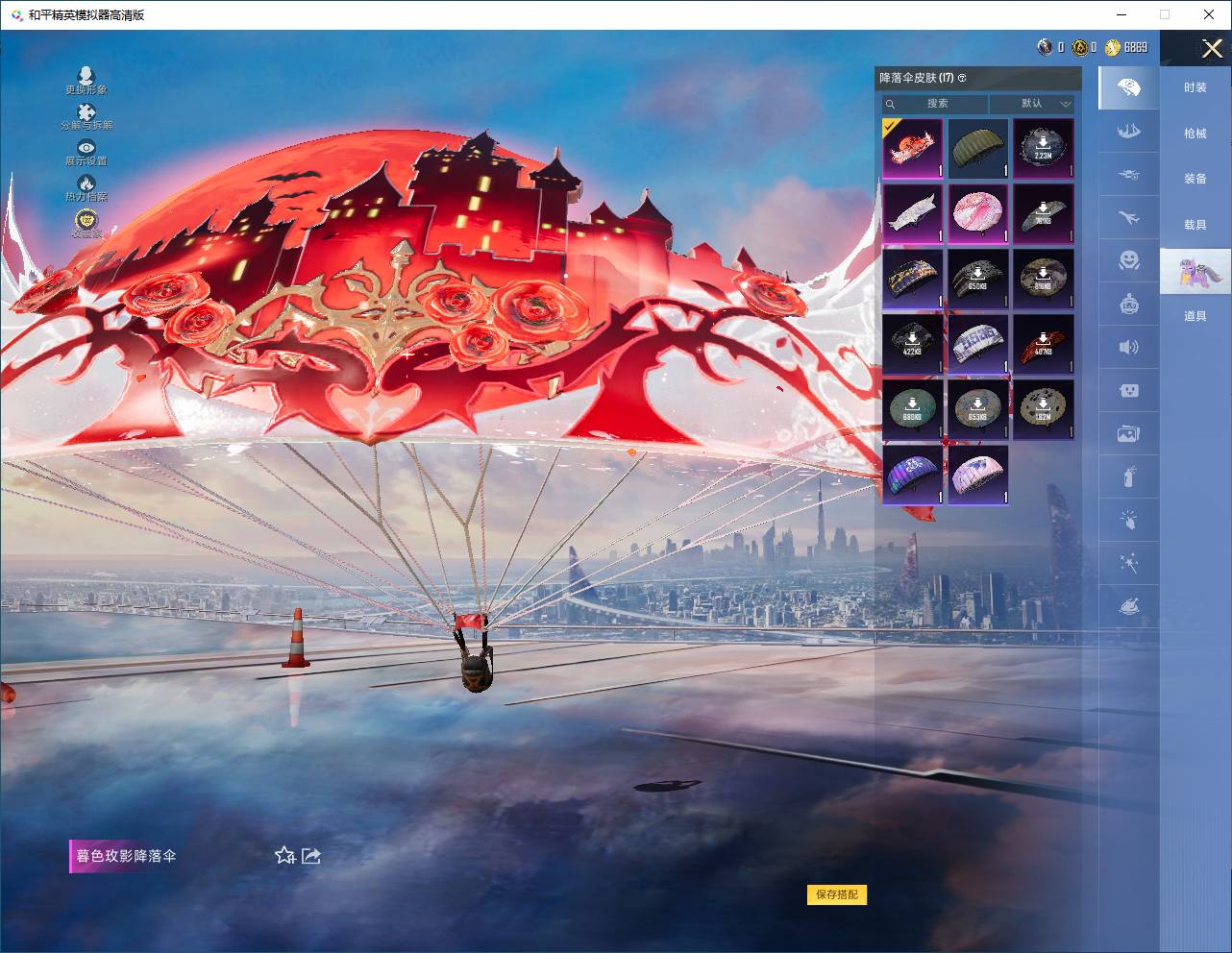
Task: Select the picture gallery category icon
Action: pos(1129,434)
